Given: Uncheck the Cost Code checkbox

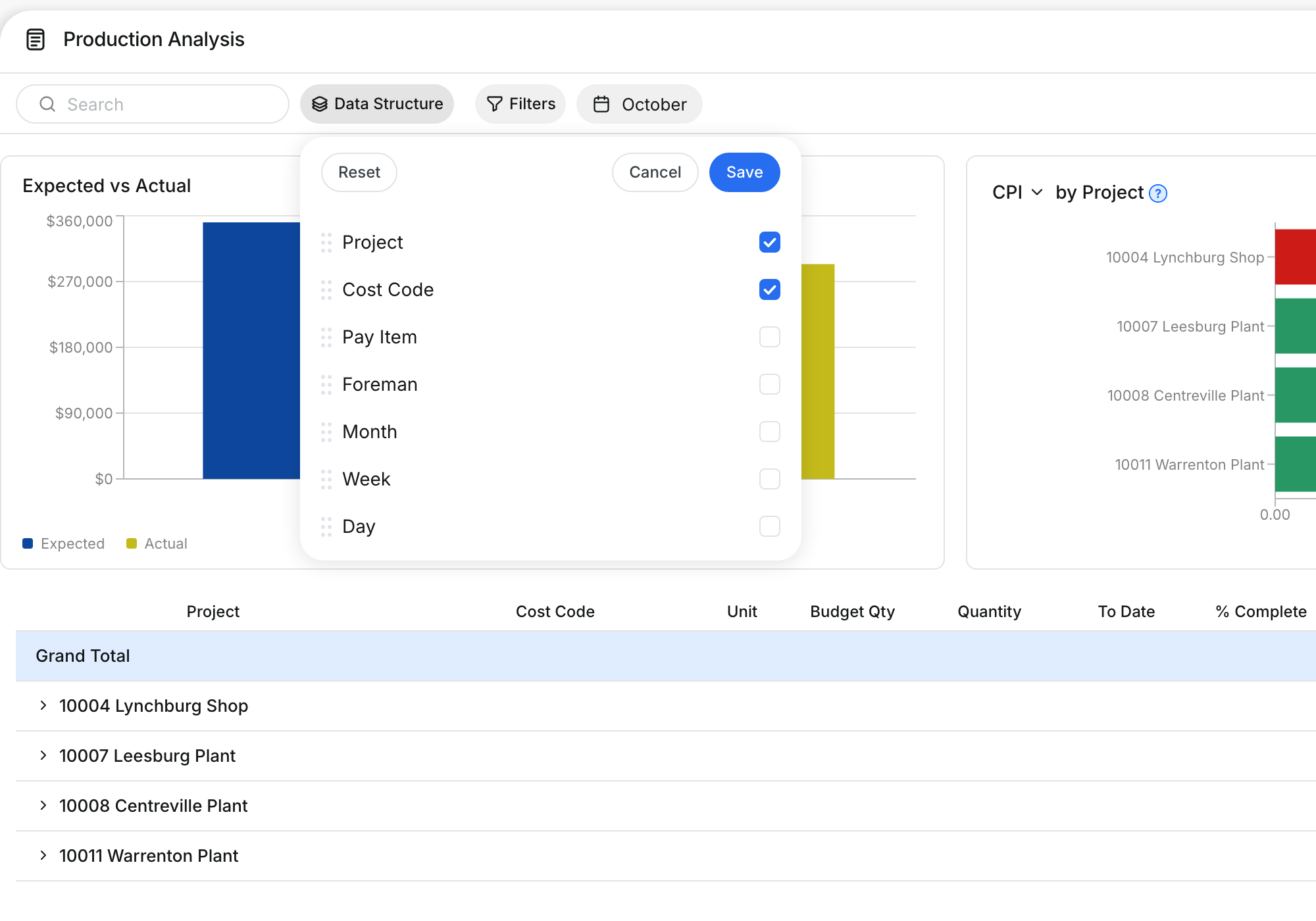Looking at the screenshot, I should click(770, 289).
